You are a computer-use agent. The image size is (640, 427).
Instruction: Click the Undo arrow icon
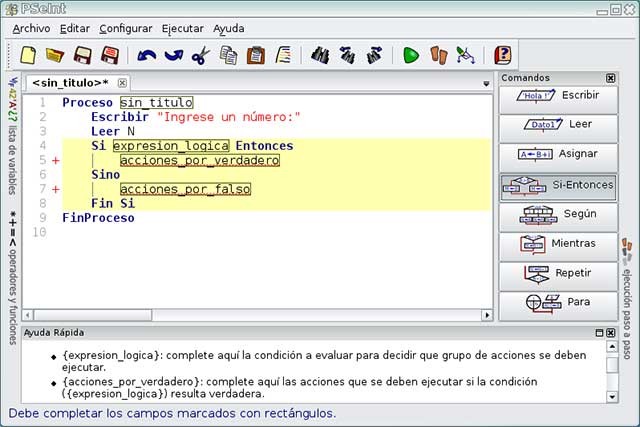click(x=147, y=55)
